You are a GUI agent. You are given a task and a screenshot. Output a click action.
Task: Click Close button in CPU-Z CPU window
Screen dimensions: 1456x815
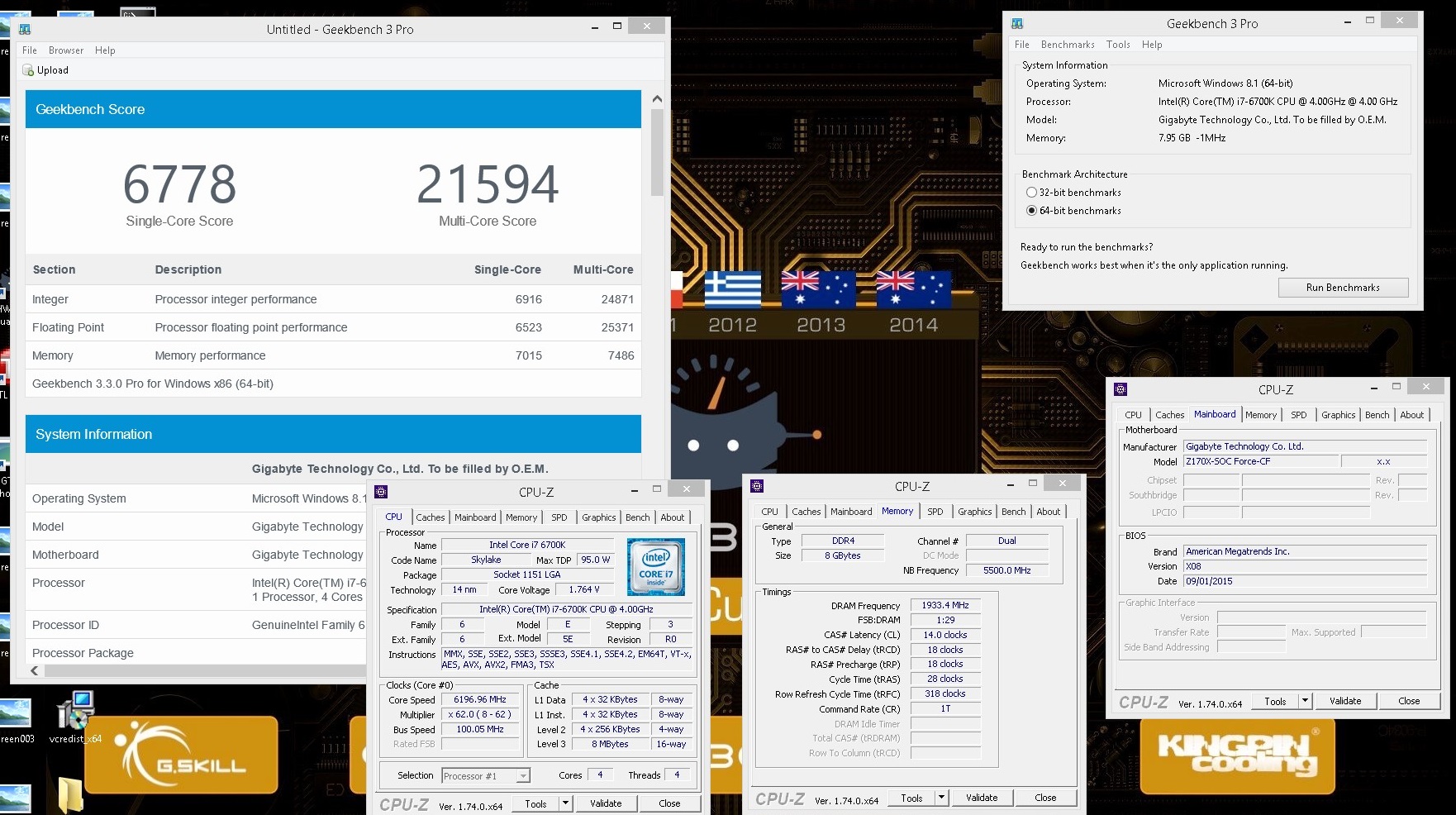(x=669, y=803)
